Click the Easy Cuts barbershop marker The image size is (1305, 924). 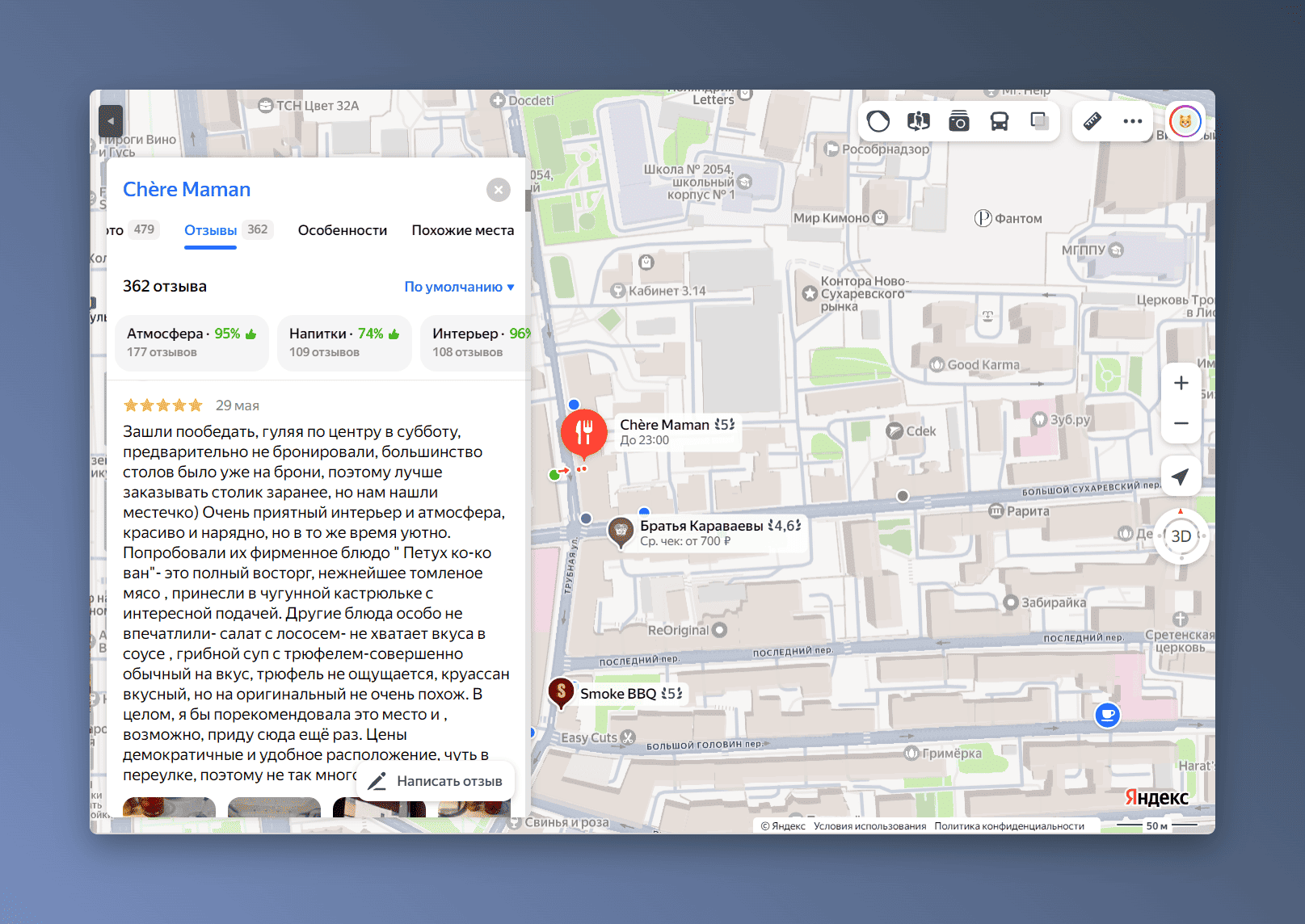tap(628, 737)
